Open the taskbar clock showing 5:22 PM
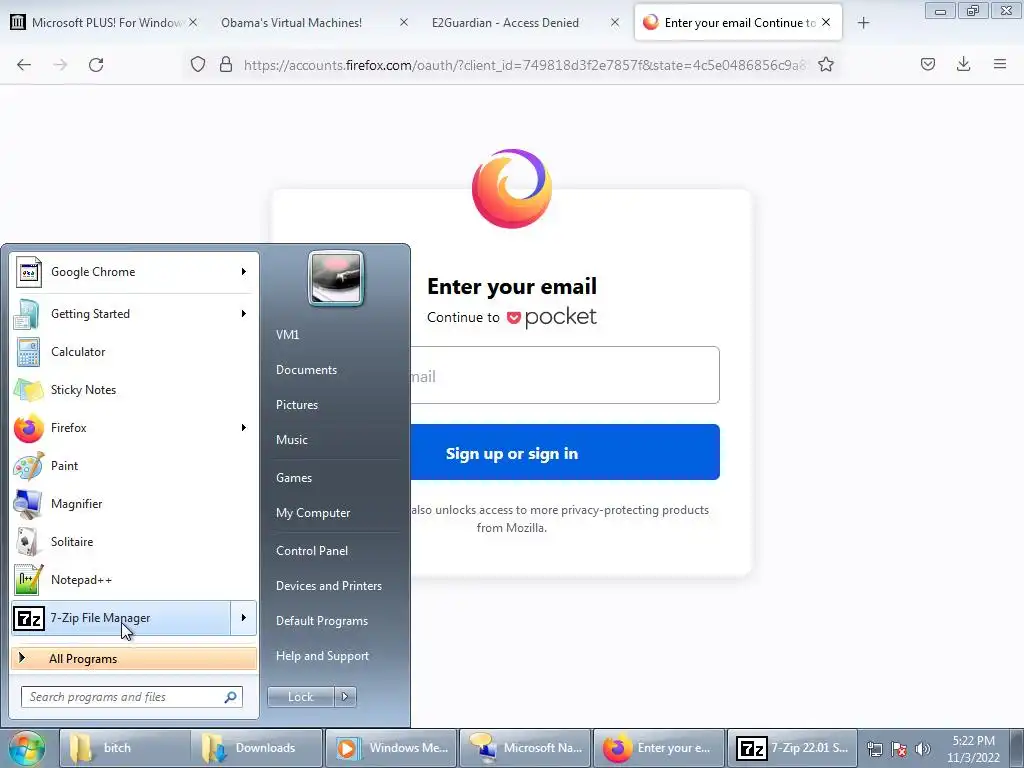Image resolution: width=1024 pixels, height=768 pixels. click(973, 749)
